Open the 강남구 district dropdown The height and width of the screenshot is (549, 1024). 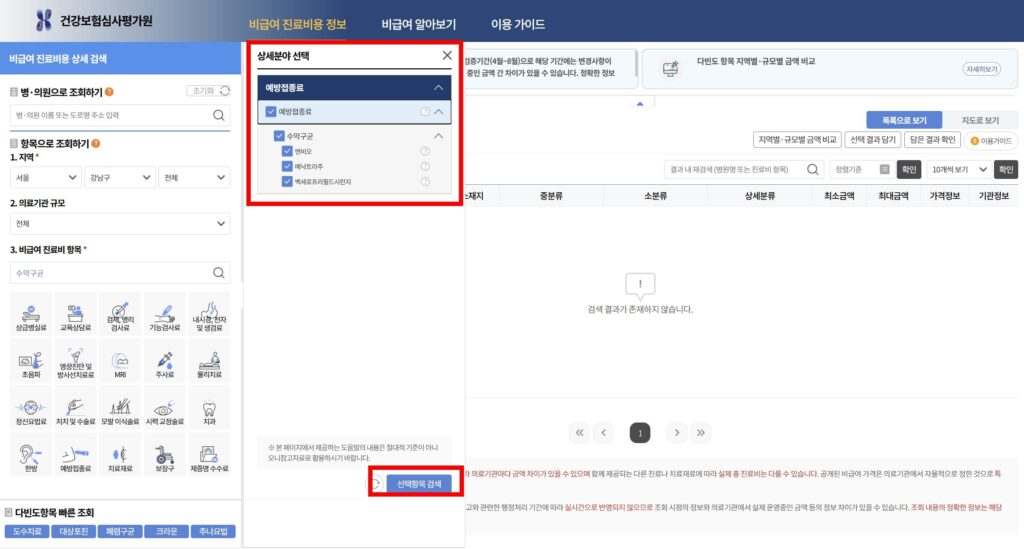(120, 177)
